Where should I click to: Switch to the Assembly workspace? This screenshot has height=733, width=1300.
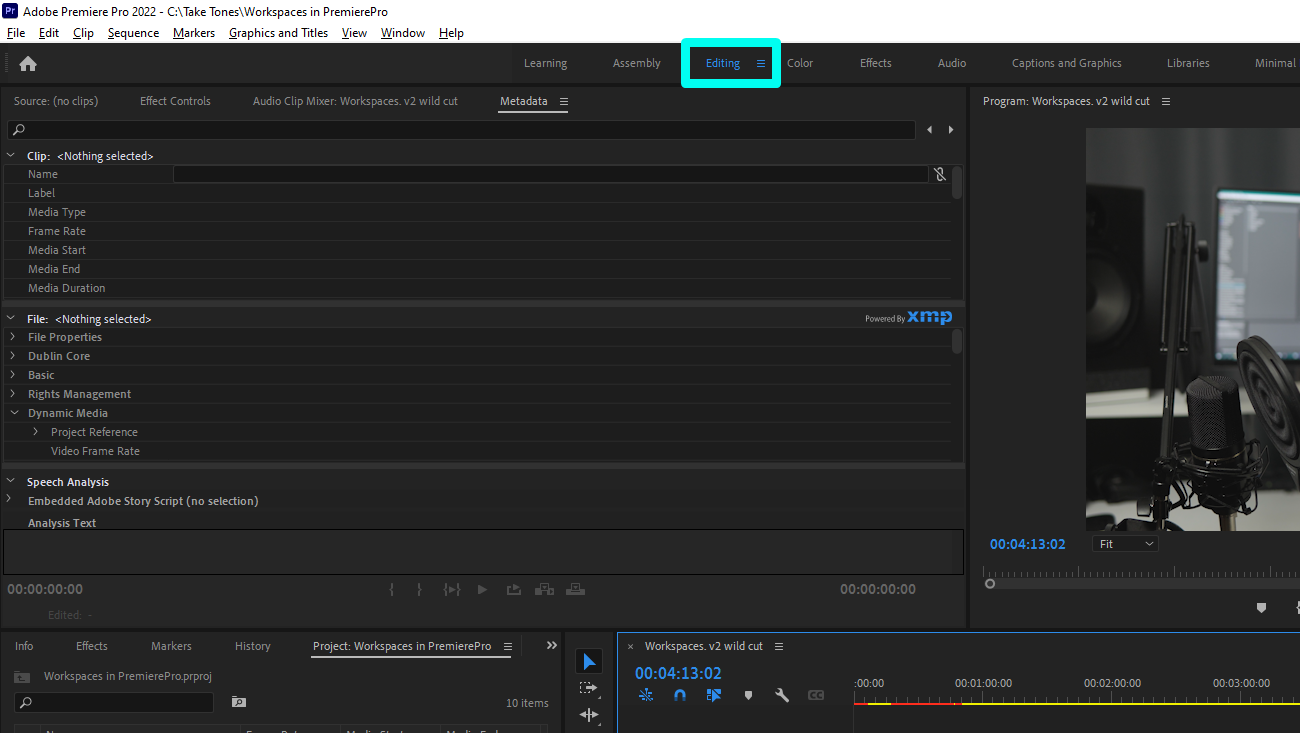(x=637, y=63)
